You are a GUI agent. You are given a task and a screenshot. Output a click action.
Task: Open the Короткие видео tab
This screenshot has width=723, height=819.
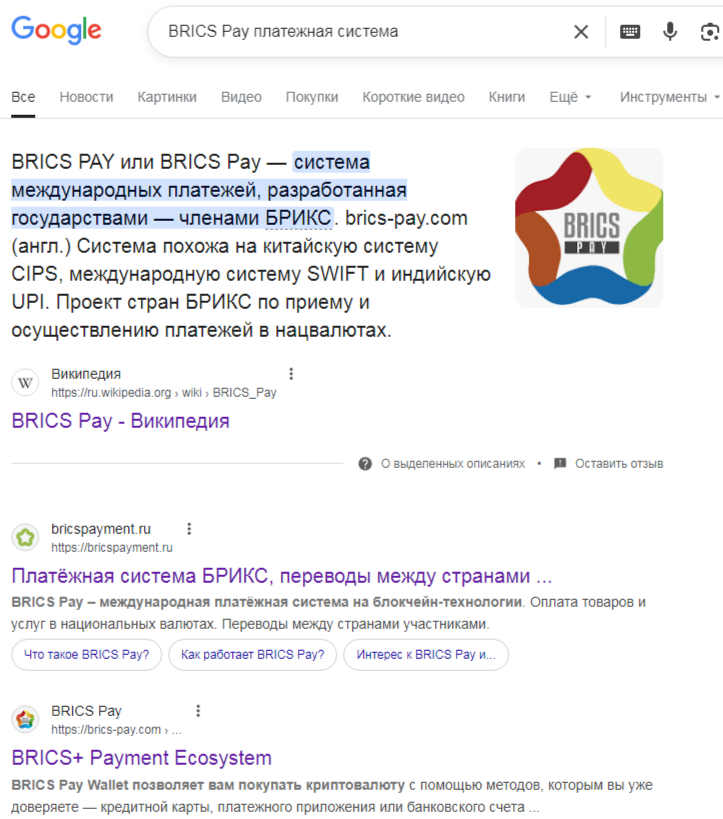[x=413, y=97]
